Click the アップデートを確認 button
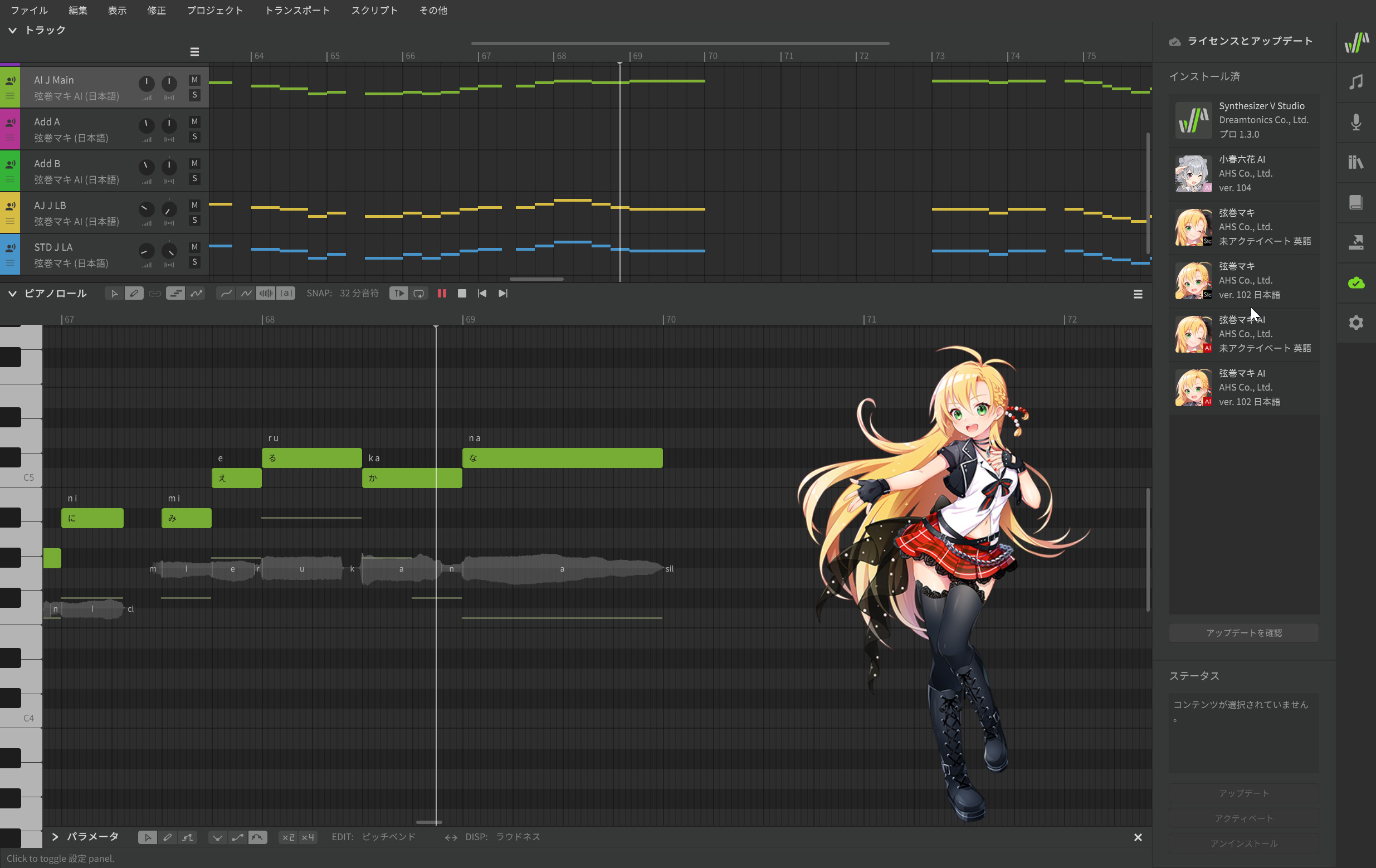The image size is (1376, 868). tap(1243, 632)
